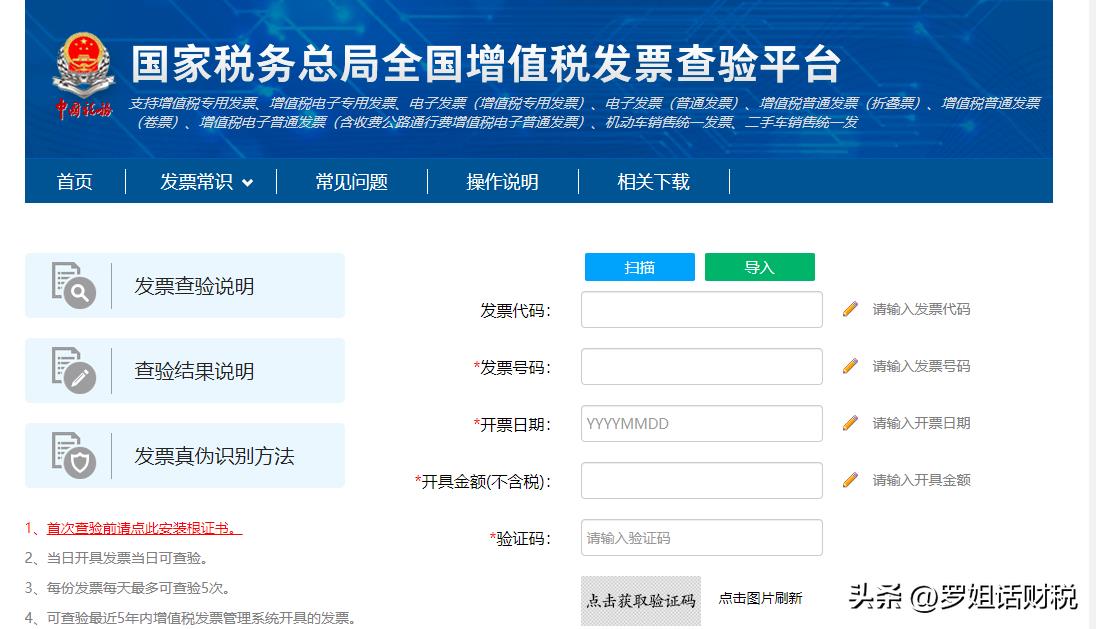The width and height of the screenshot is (1096, 629).
Task: Click the 点击获取验证码 captcha image
Action: tap(641, 600)
